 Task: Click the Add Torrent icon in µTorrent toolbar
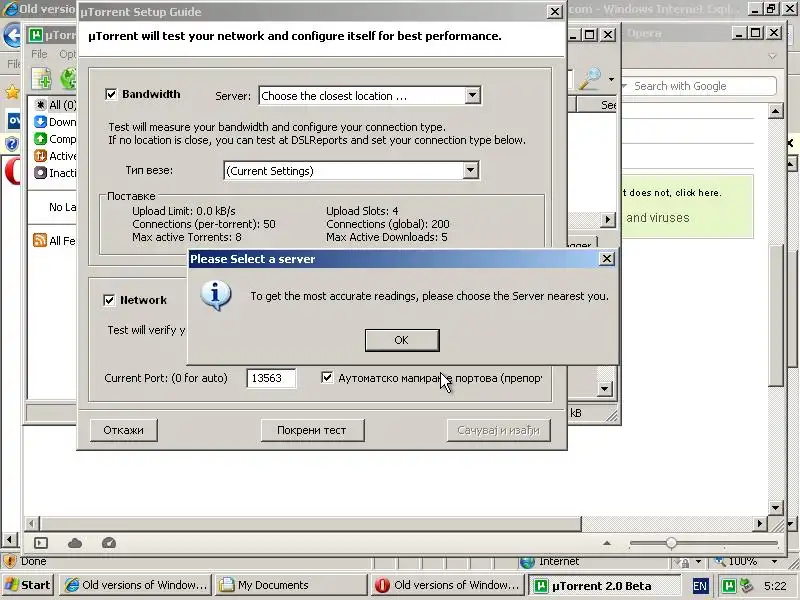(41, 79)
